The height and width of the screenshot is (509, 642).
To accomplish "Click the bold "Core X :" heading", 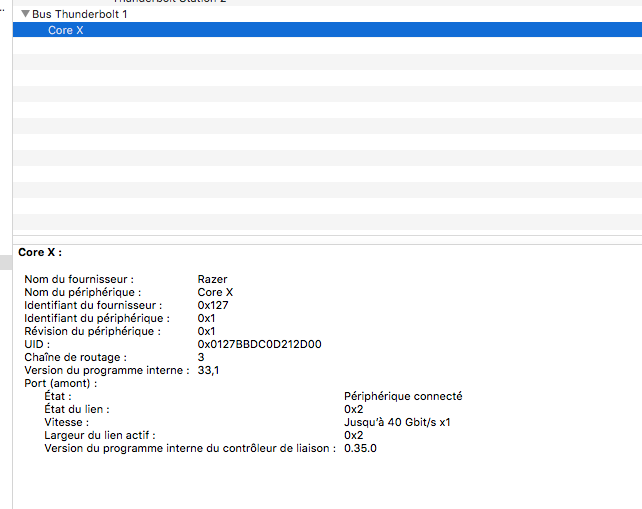I will coord(40,252).
